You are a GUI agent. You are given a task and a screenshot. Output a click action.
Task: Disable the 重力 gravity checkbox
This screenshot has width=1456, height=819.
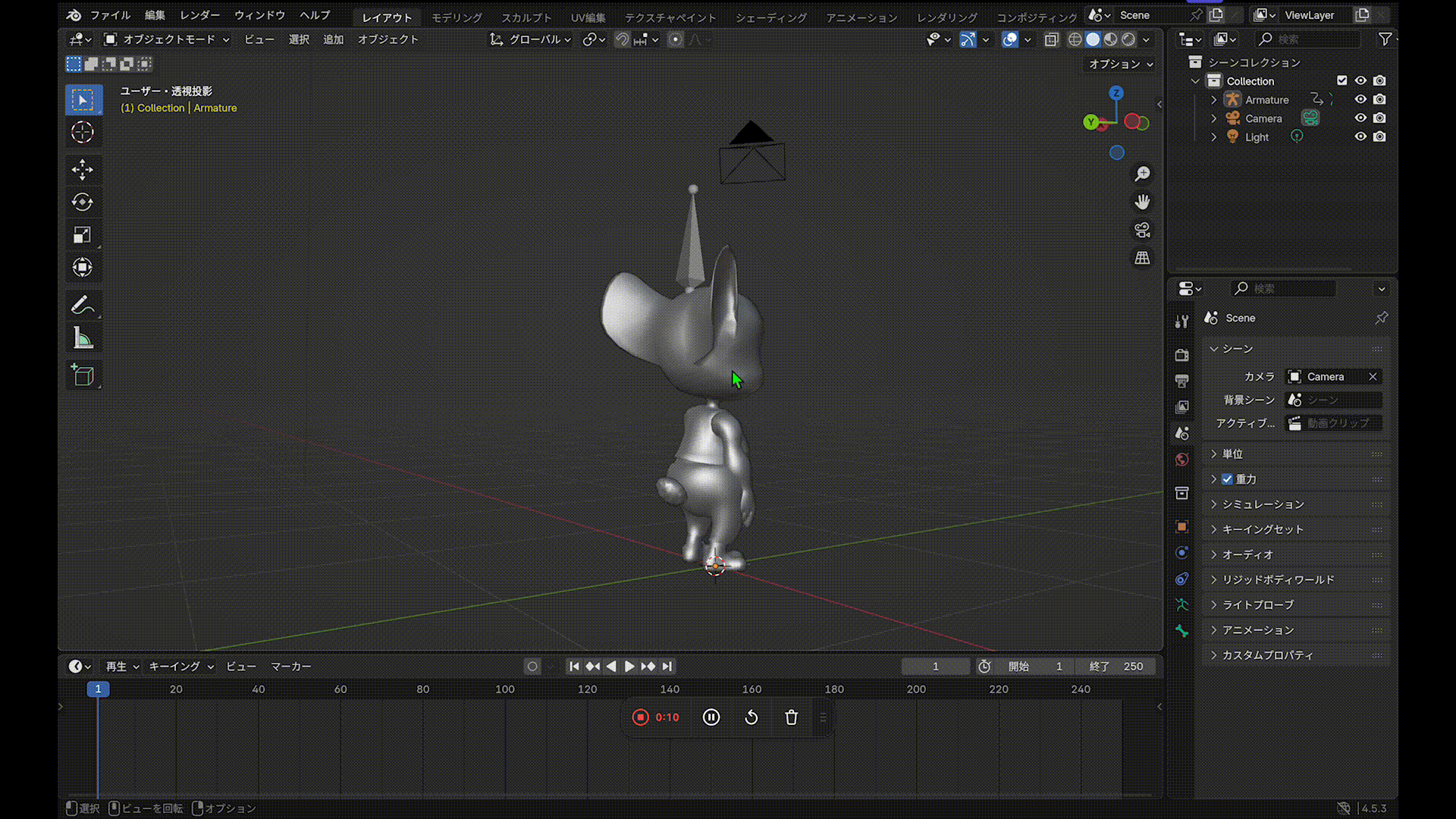(1227, 479)
